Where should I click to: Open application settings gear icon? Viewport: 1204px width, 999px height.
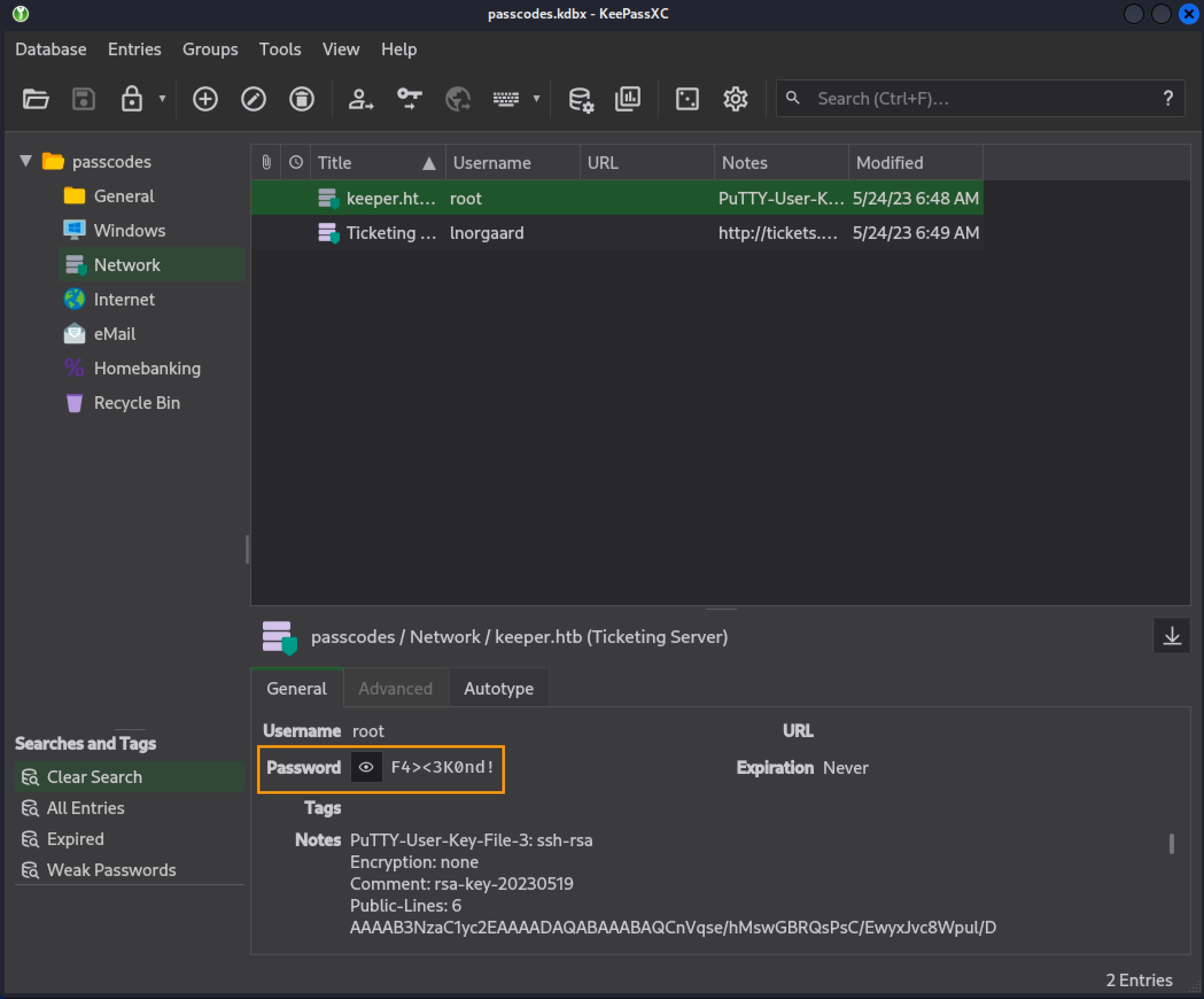(x=735, y=99)
